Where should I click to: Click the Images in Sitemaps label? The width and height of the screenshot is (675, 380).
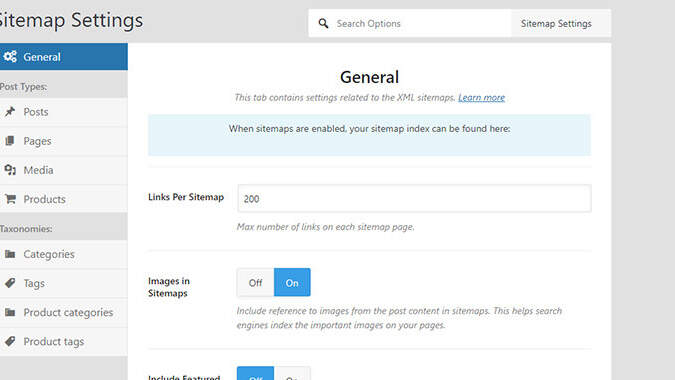click(169, 287)
